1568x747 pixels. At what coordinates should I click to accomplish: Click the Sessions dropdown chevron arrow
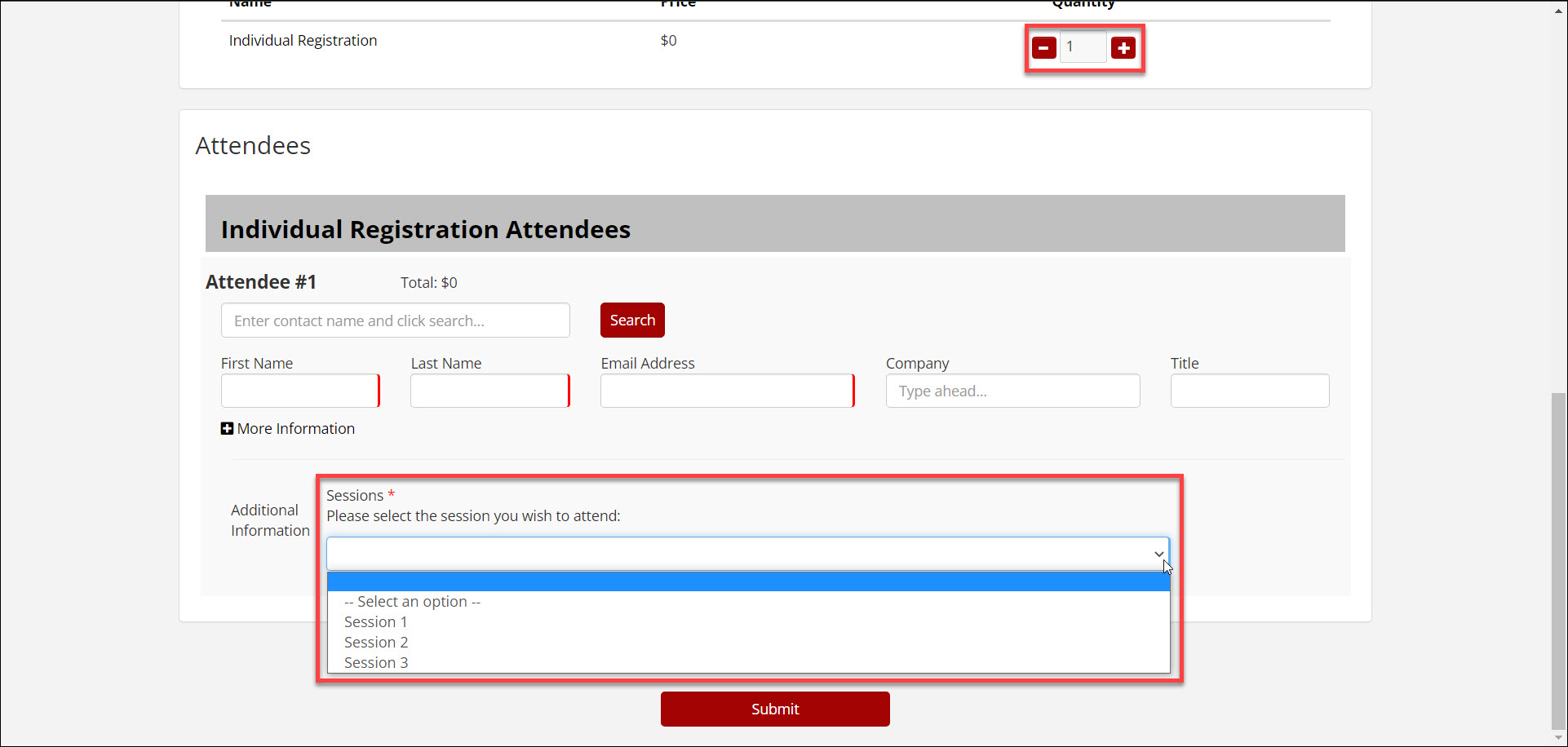(x=1158, y=555)
